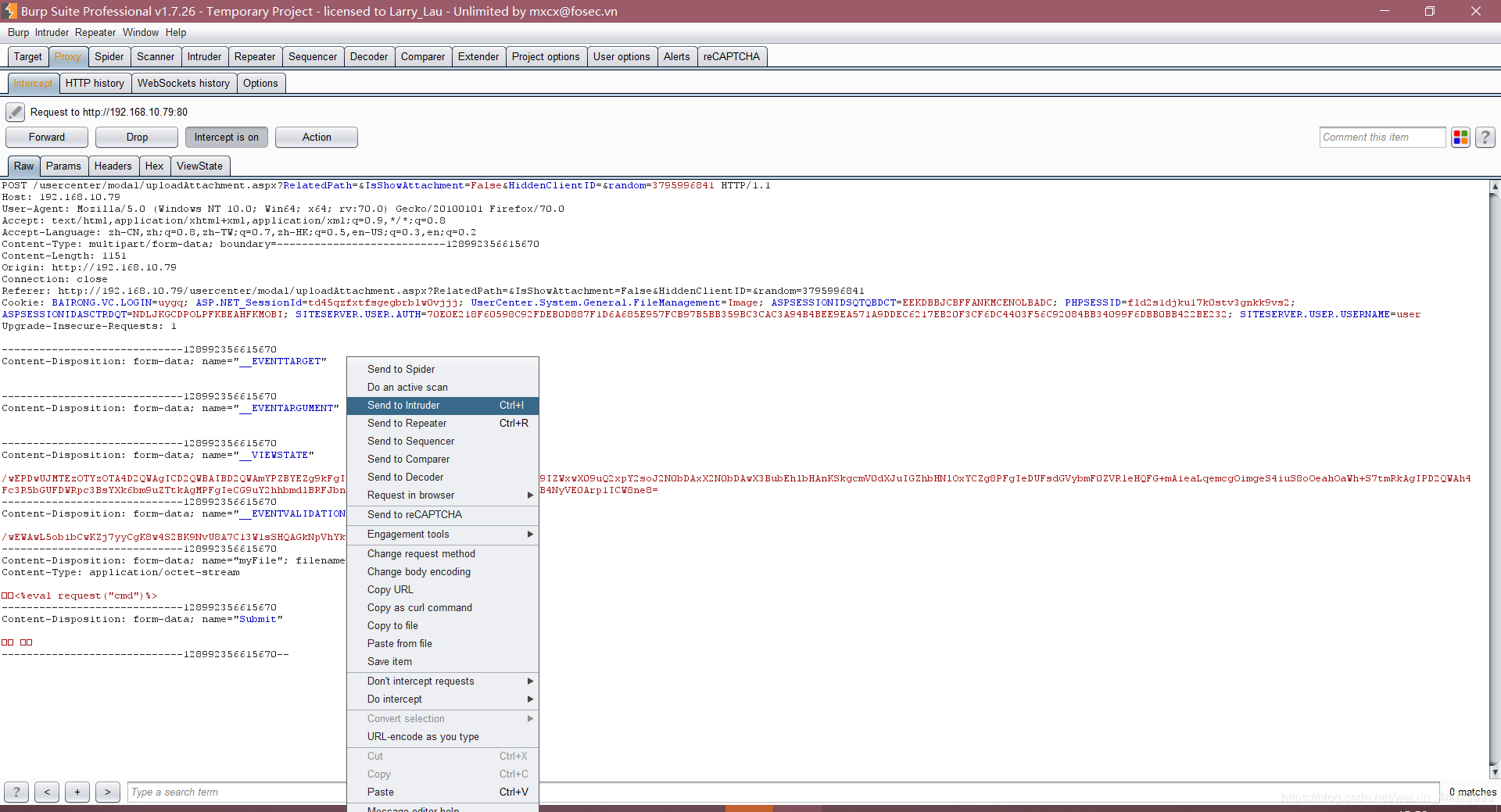Switch to Project options tab
The width and height of the screenshot is (1501, 812).
[x=546, y=57]
